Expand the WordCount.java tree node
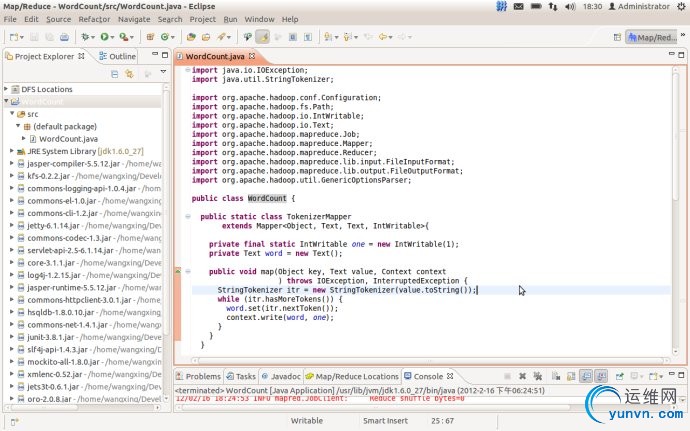 point(24,138)
